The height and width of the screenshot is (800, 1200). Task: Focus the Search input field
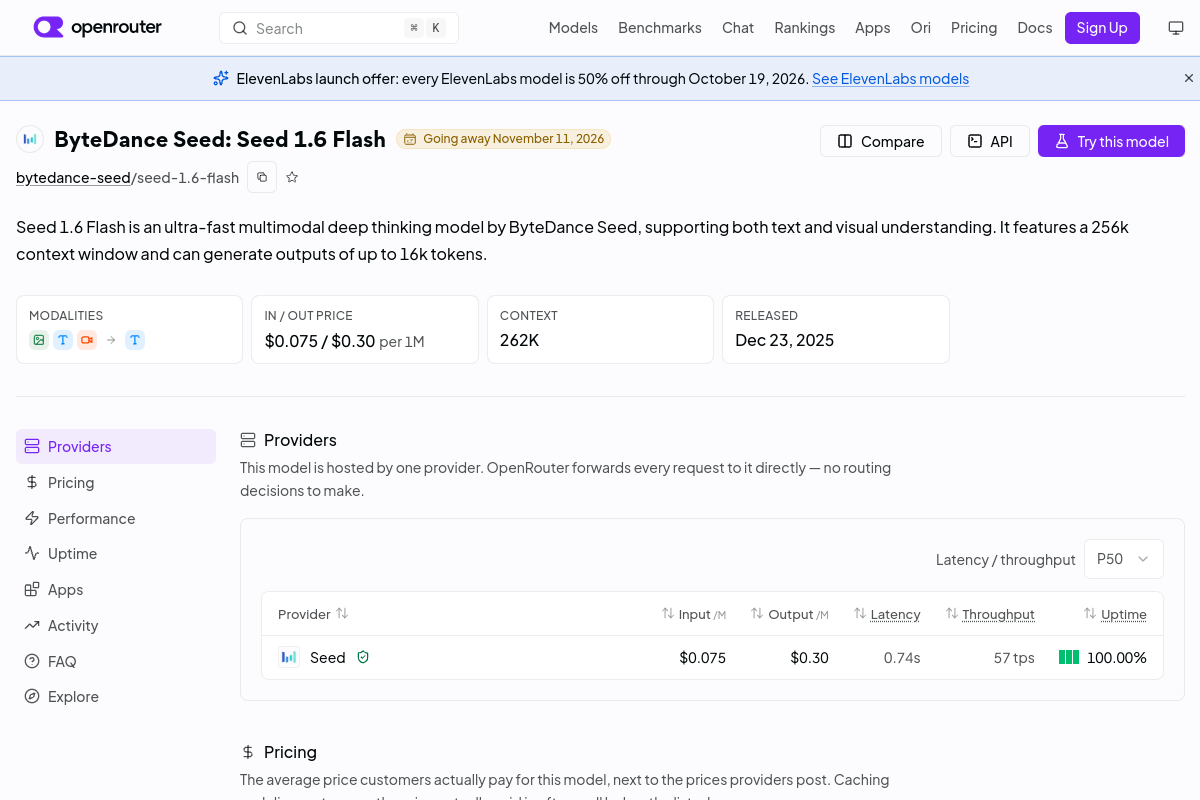point(339,28)
